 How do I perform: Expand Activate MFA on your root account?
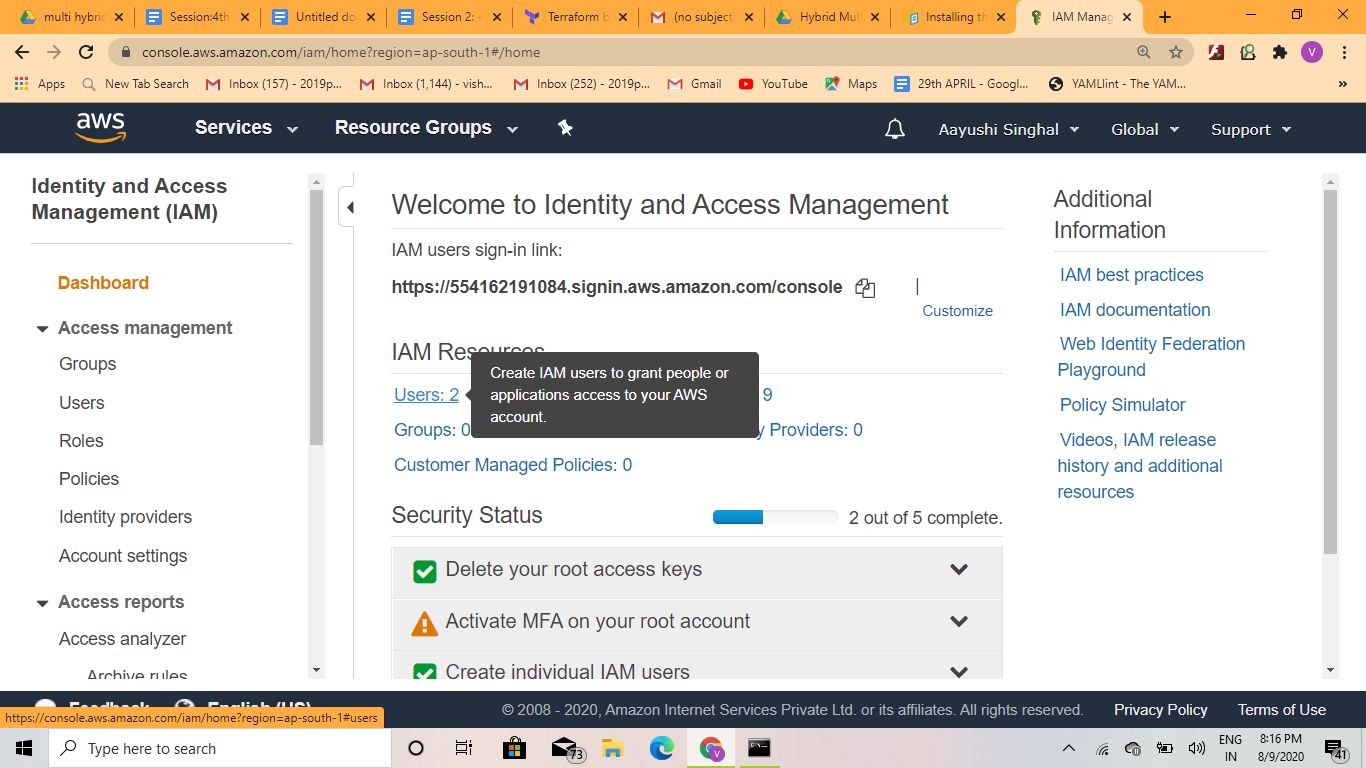(x=959, y=621)
